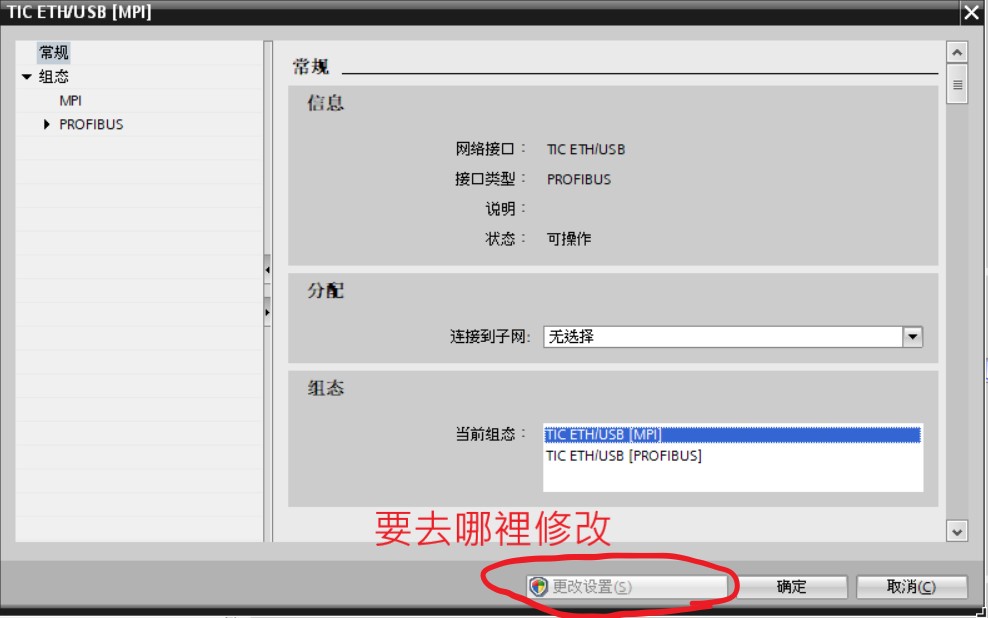Click the scrollbar down arrow
The width and height of the screenshot is (988, 618).
coord(957,532)
